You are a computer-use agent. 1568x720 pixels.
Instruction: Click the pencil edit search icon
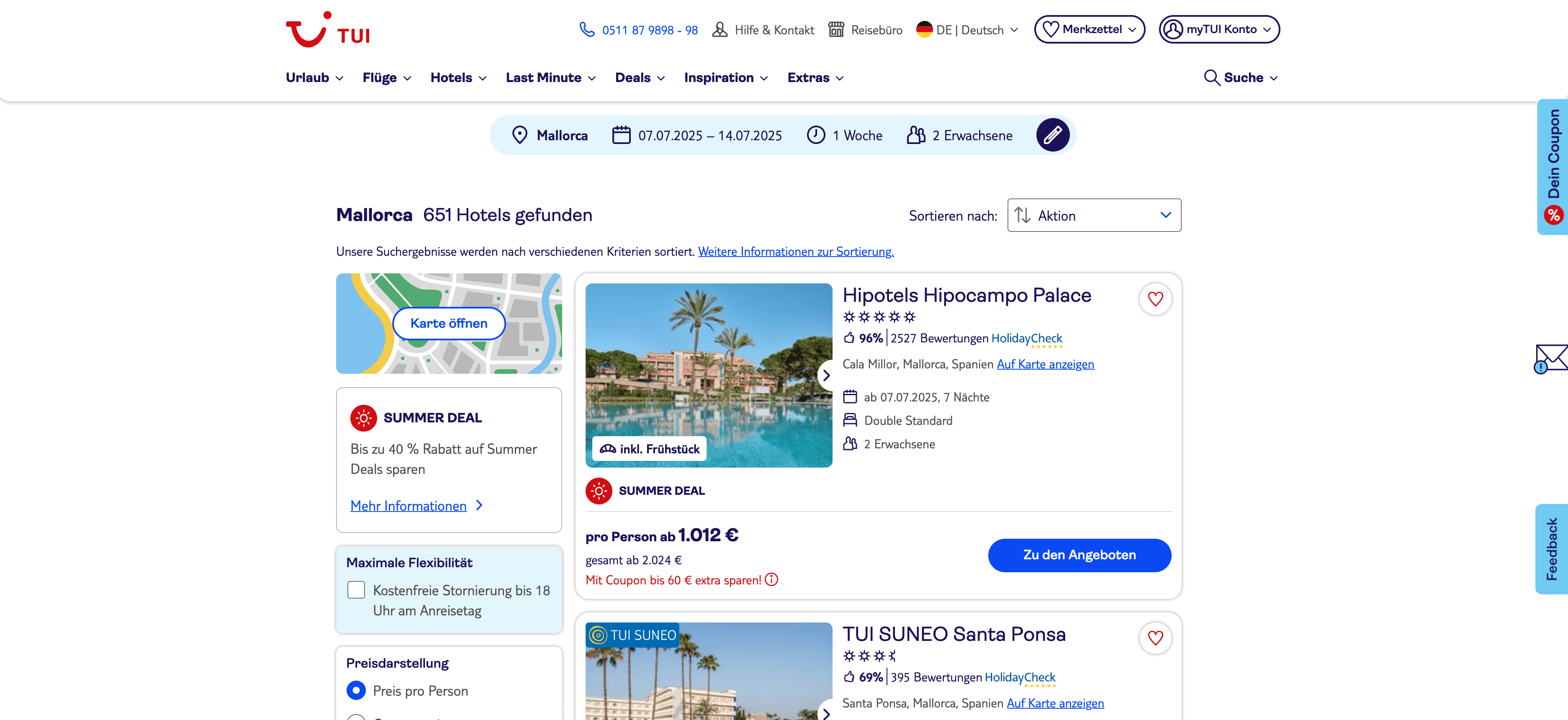click(1052, 135)
